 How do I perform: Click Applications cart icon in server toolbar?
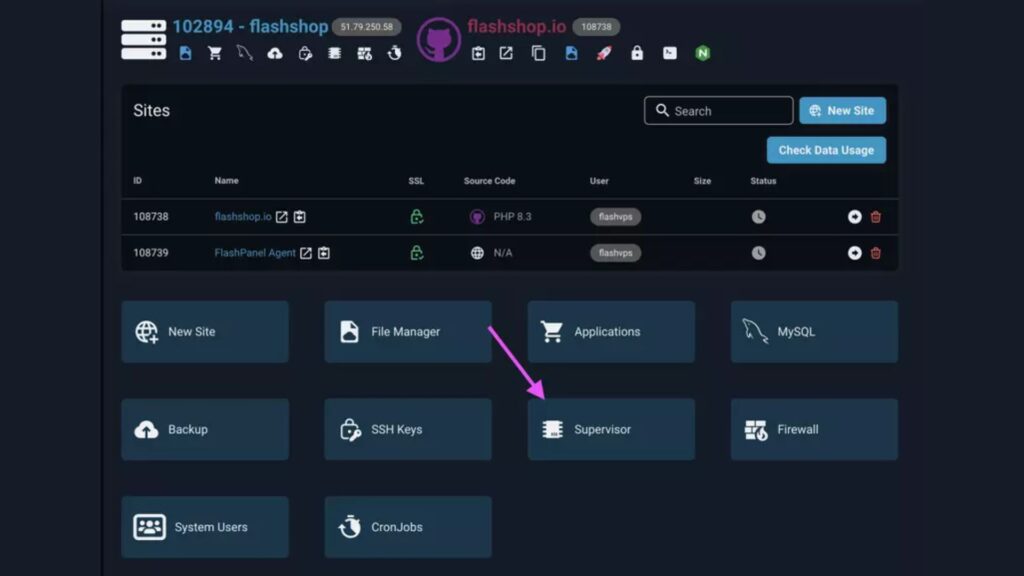[x=215, y=53]
